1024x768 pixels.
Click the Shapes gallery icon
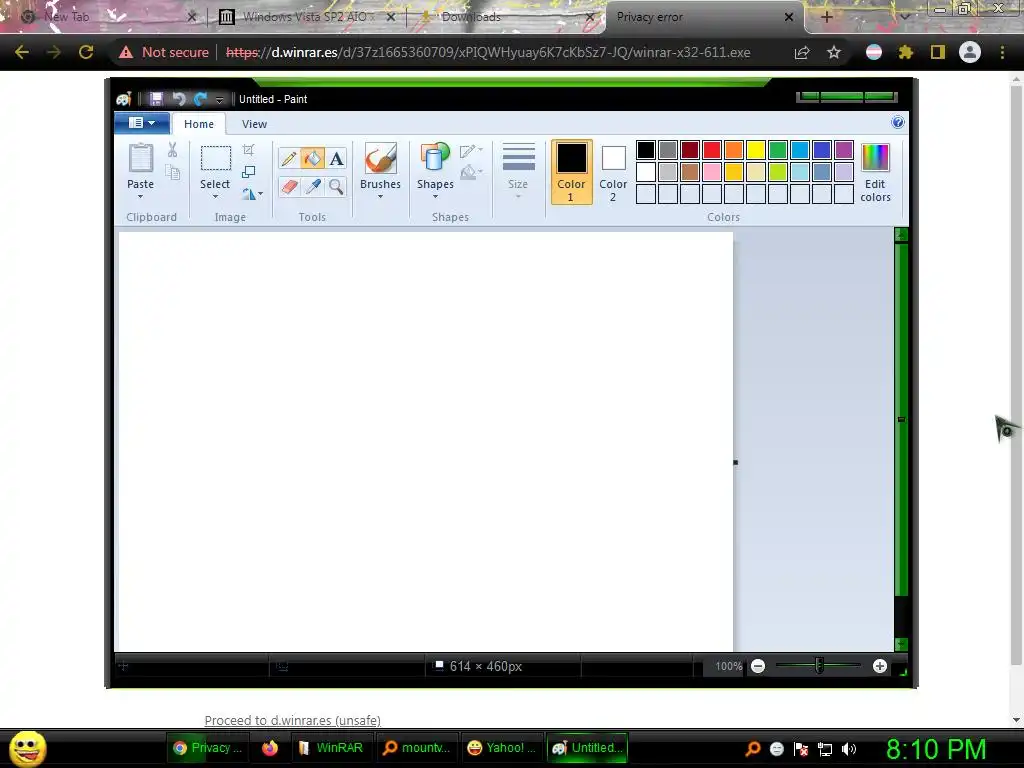tap(435, 157)
